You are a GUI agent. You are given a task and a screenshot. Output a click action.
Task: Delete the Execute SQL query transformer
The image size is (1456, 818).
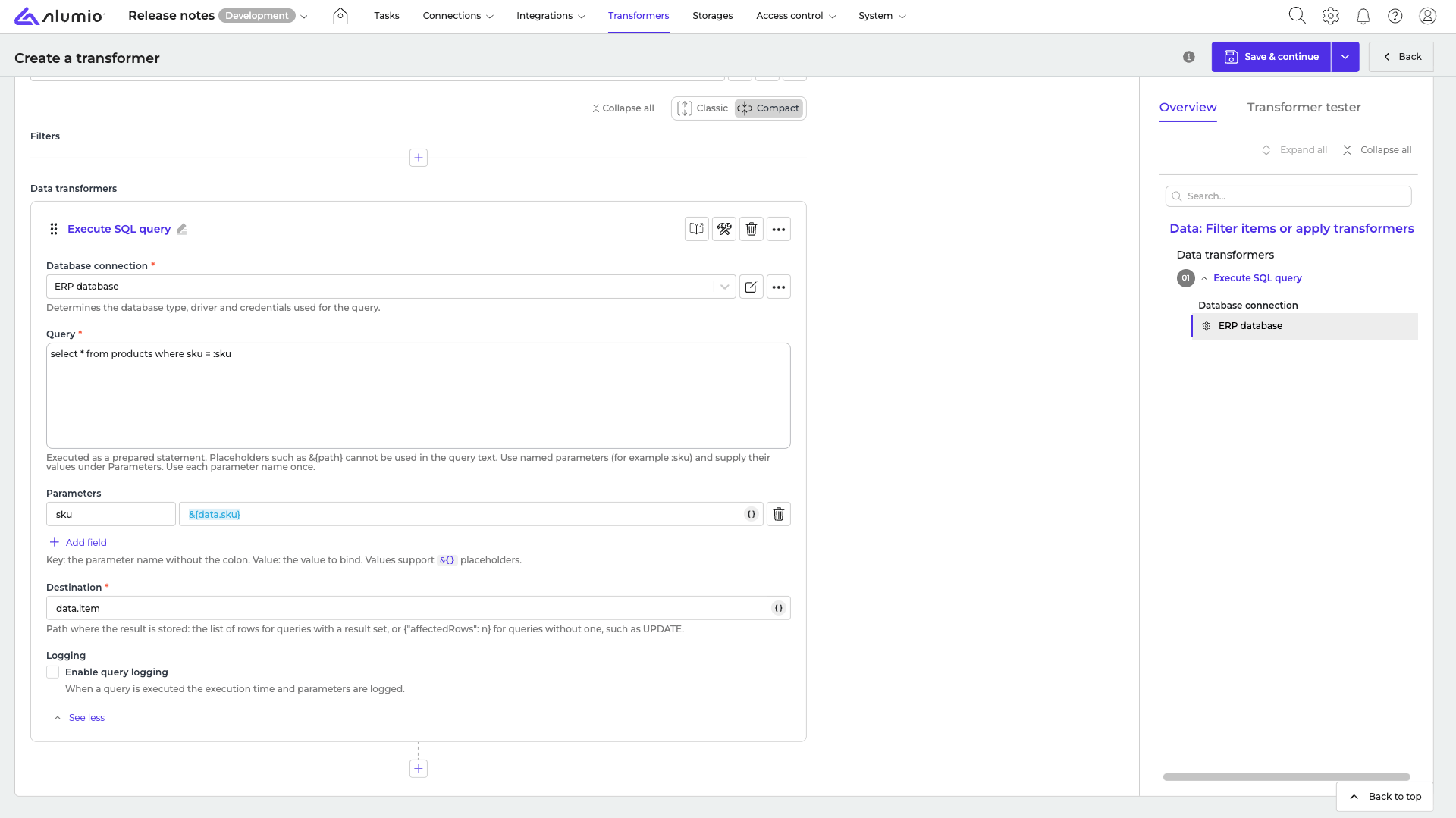(752, 229)
